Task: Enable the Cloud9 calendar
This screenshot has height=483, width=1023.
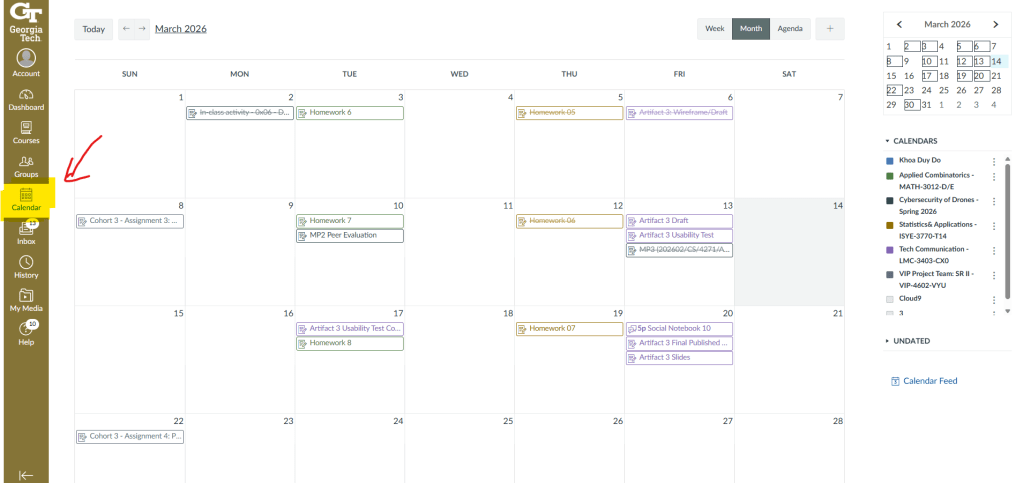Action: point(889,300)
